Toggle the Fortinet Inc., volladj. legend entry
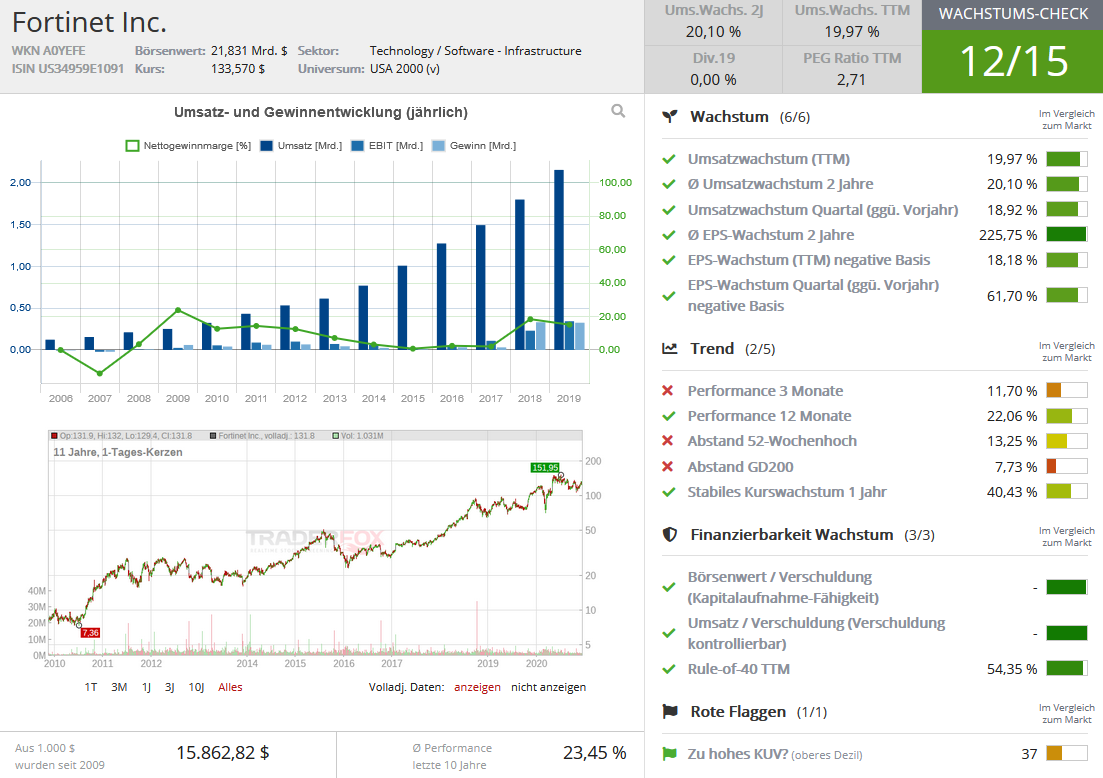This screenshot has width=1103, height=778. click(262, 436)
